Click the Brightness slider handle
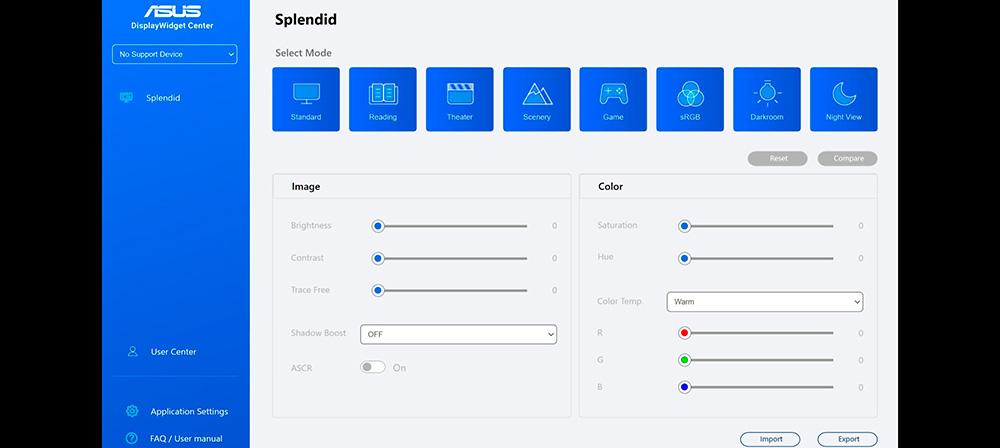This screenshot has width=1000, height=448. pyautogui.click(x=378, y=226)
